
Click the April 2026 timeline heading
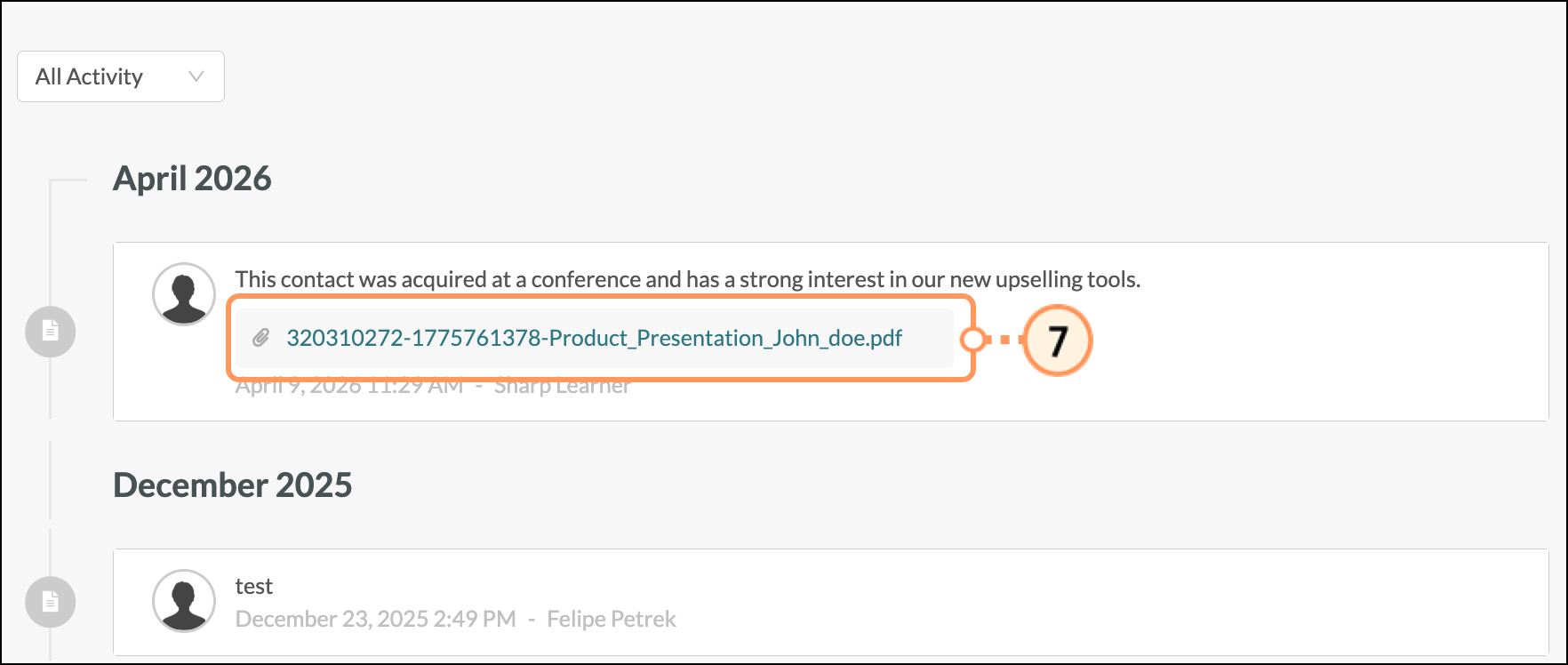pyautogui.click(x=193, y=178)
